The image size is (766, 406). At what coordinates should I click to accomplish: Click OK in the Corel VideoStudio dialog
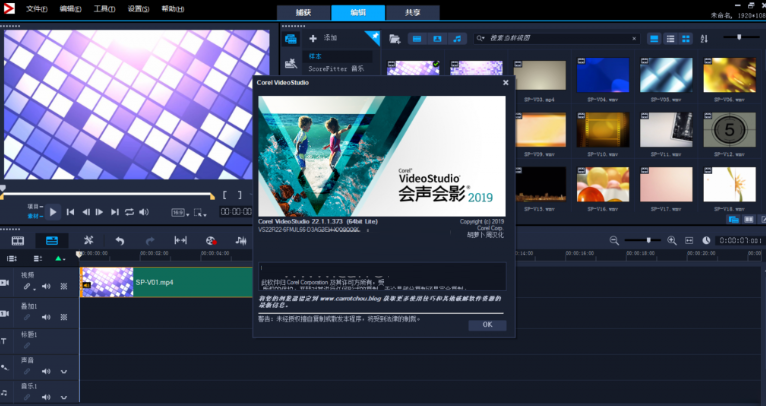(487, 325)
